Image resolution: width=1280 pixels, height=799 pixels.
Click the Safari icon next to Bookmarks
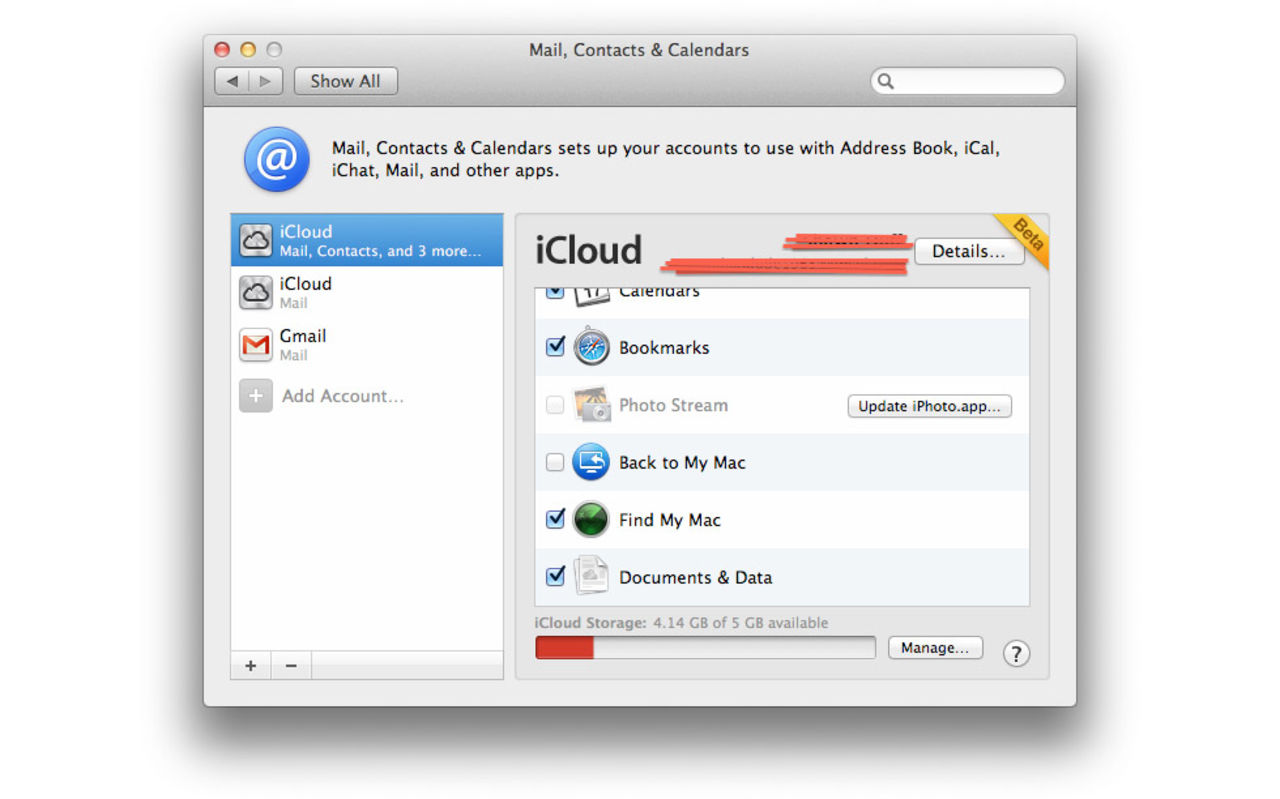tap(591, 347)
